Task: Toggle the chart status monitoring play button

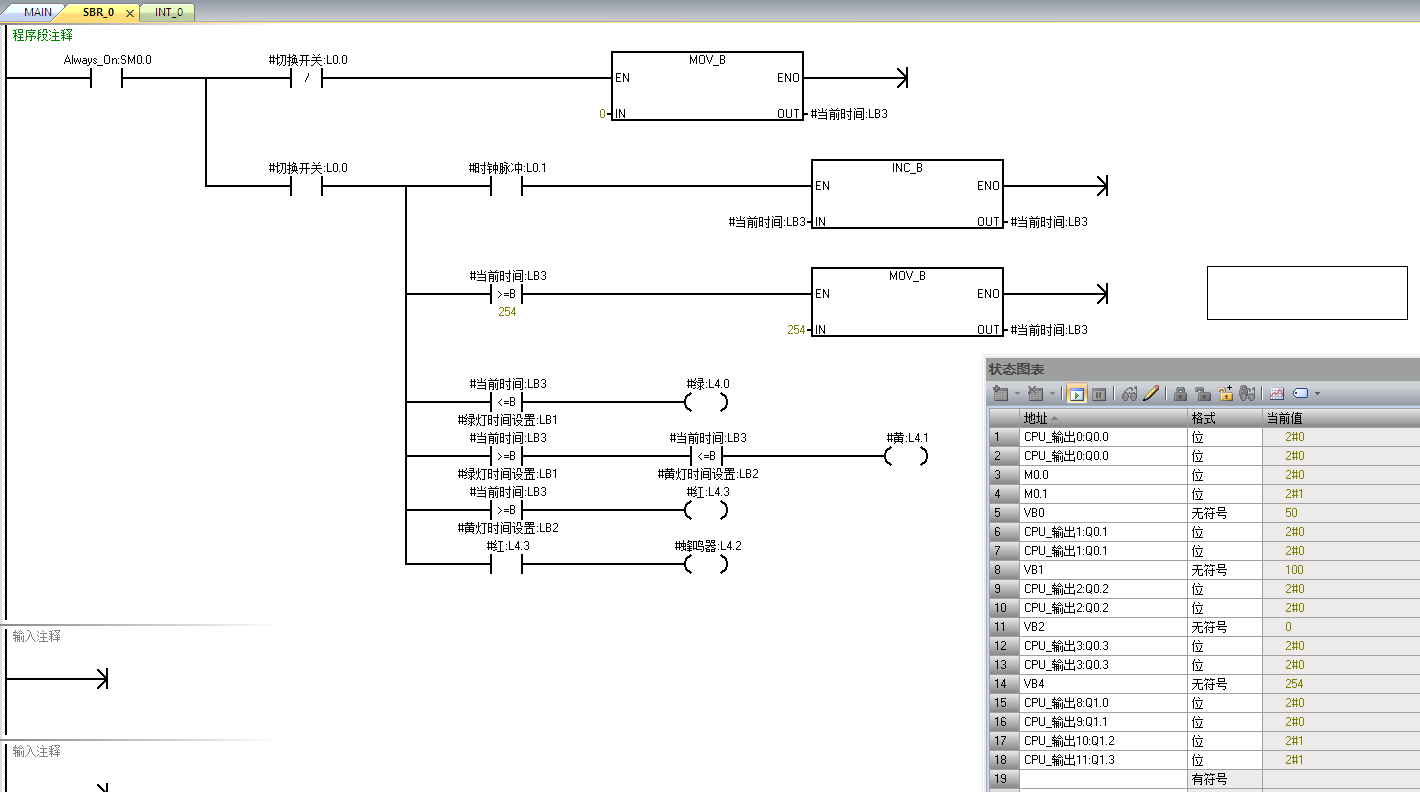Action: 1076,394
